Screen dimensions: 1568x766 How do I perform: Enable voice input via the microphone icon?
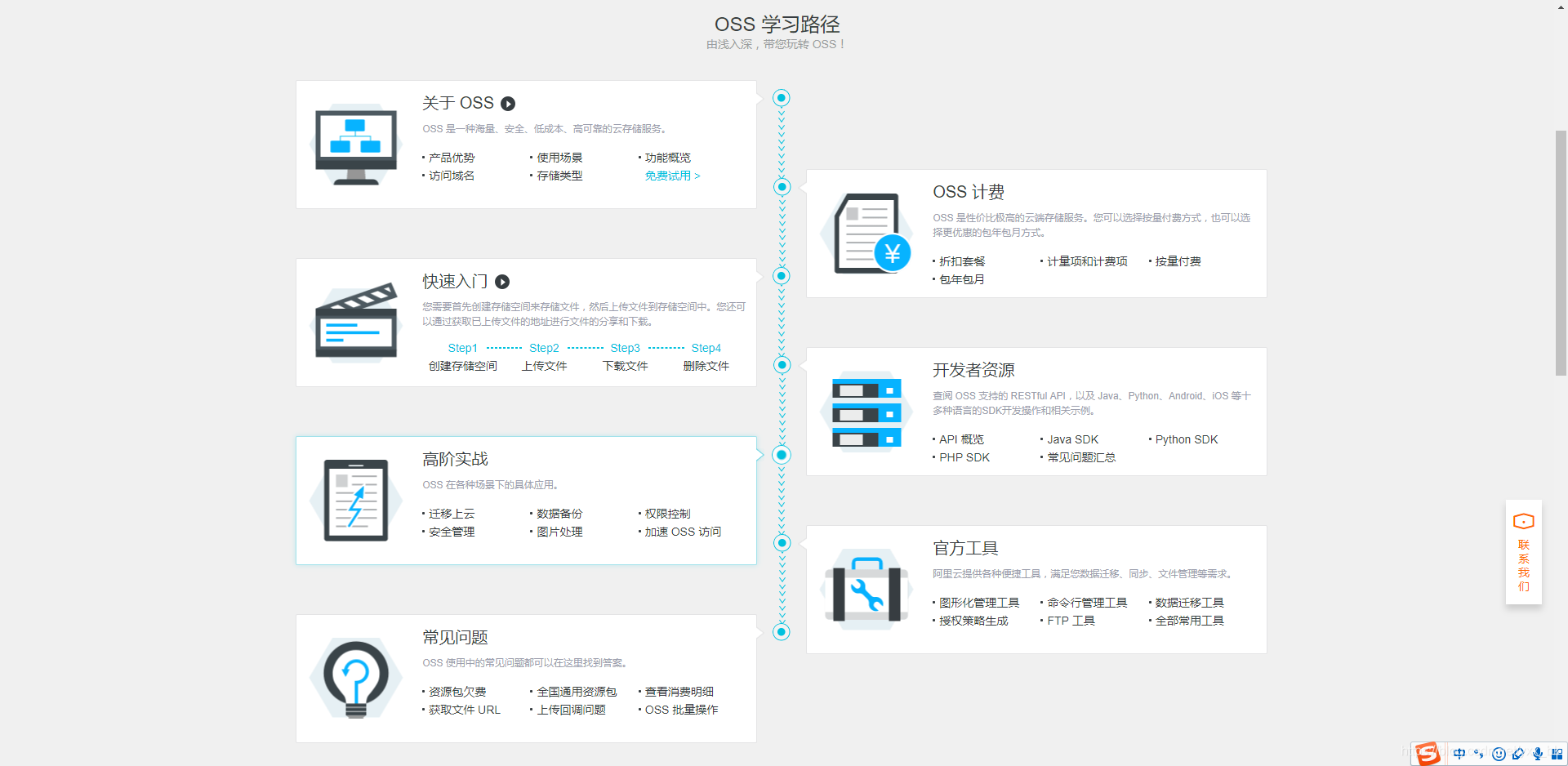click(1539, 754)
